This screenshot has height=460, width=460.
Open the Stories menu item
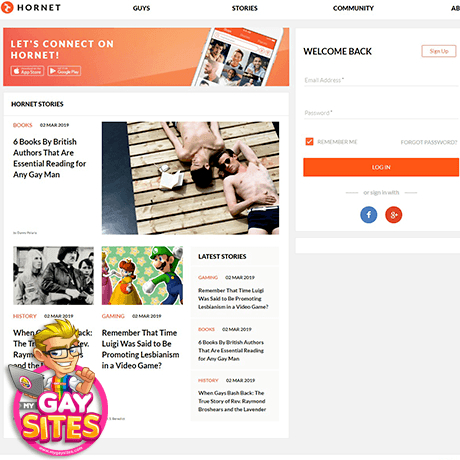pos(245,8)
